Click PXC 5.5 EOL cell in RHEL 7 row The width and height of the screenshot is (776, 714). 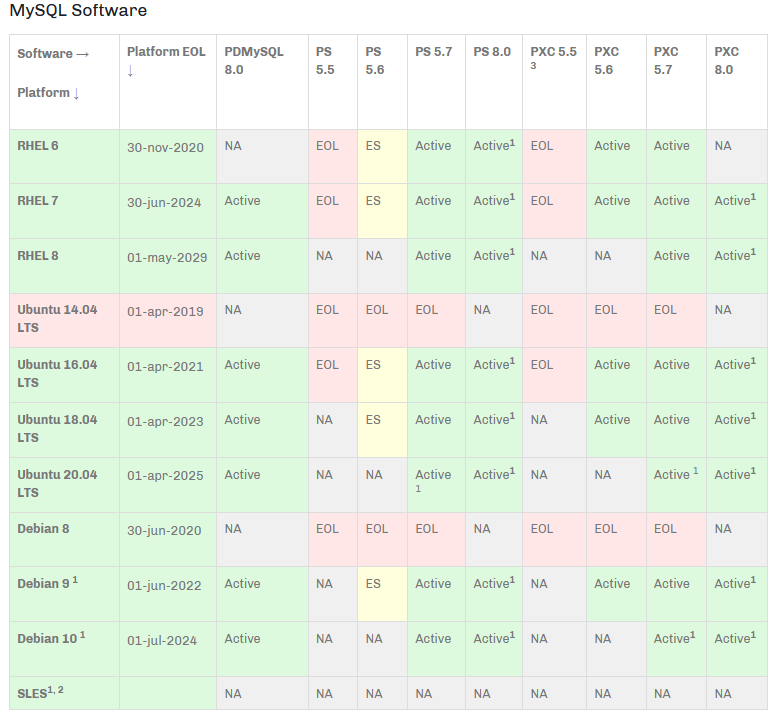(555, 211)
